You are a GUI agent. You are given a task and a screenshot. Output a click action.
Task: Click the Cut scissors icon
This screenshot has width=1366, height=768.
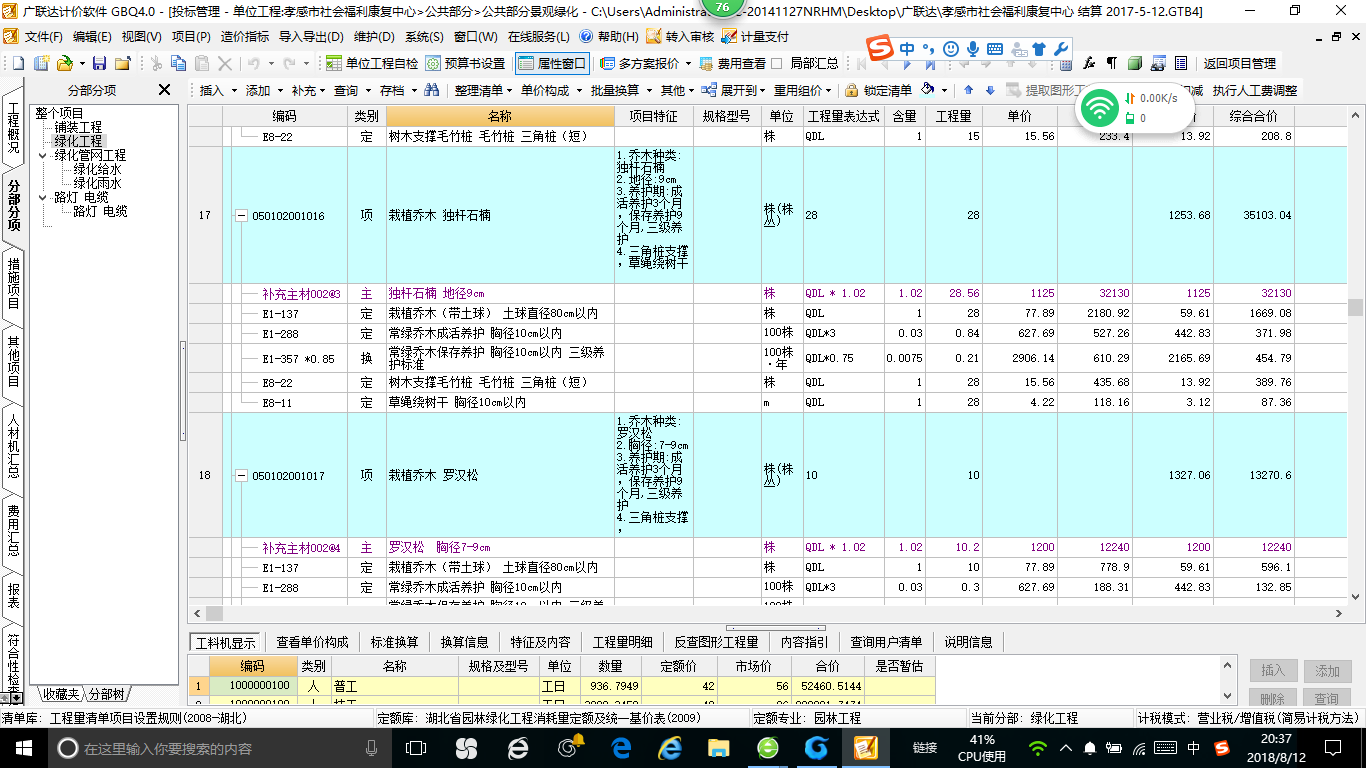point(156,63)
